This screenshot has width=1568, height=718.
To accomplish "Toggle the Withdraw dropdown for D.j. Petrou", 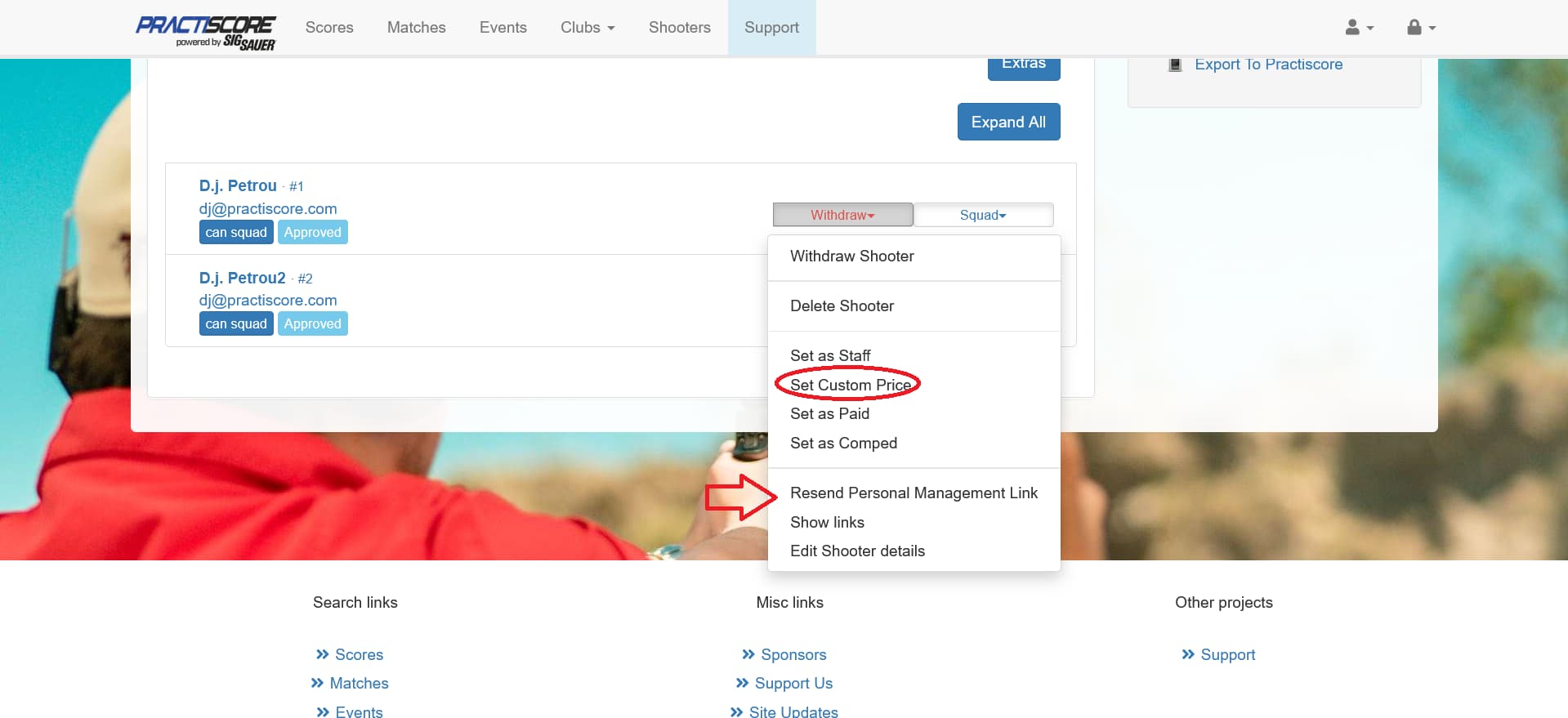I will (842, 215).
